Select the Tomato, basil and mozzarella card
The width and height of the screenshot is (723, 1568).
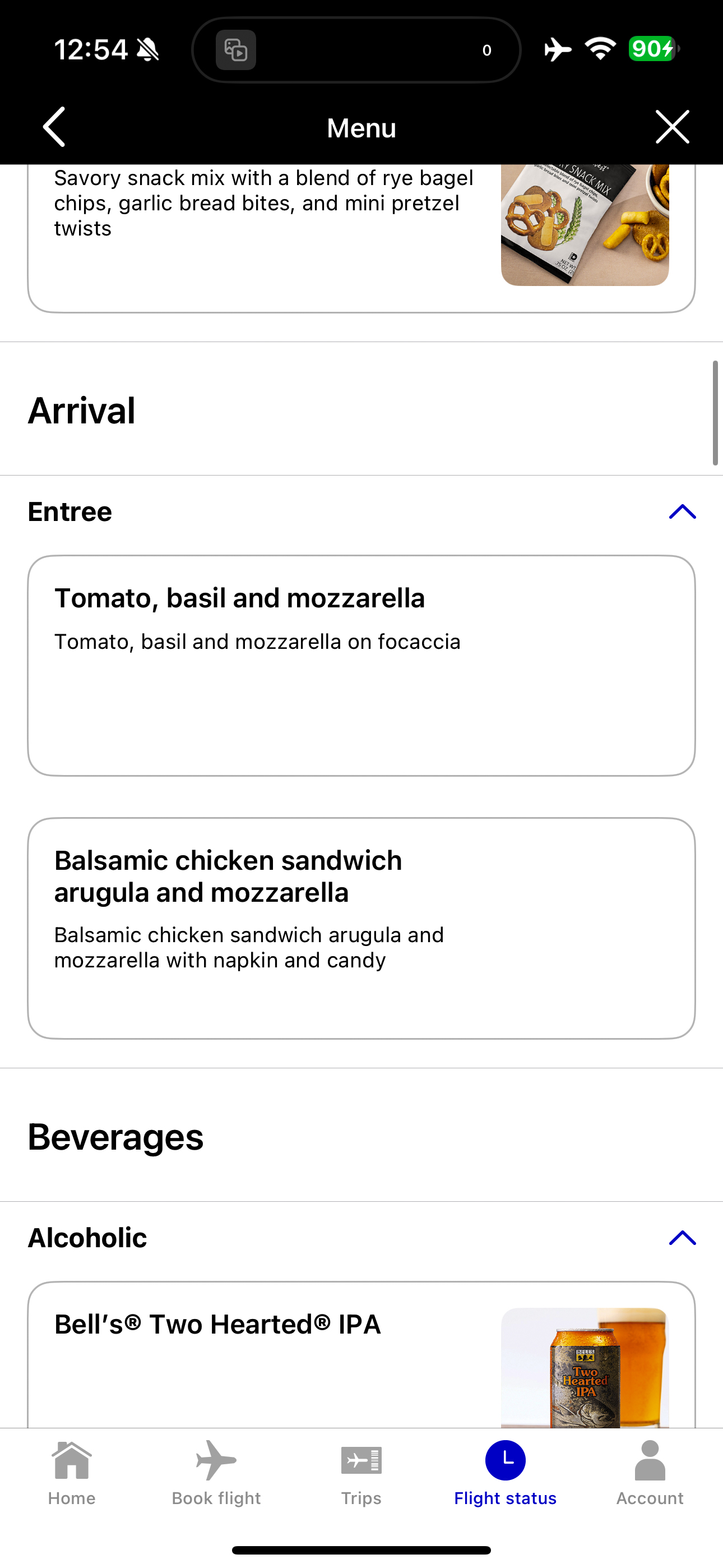coord(361,665)
